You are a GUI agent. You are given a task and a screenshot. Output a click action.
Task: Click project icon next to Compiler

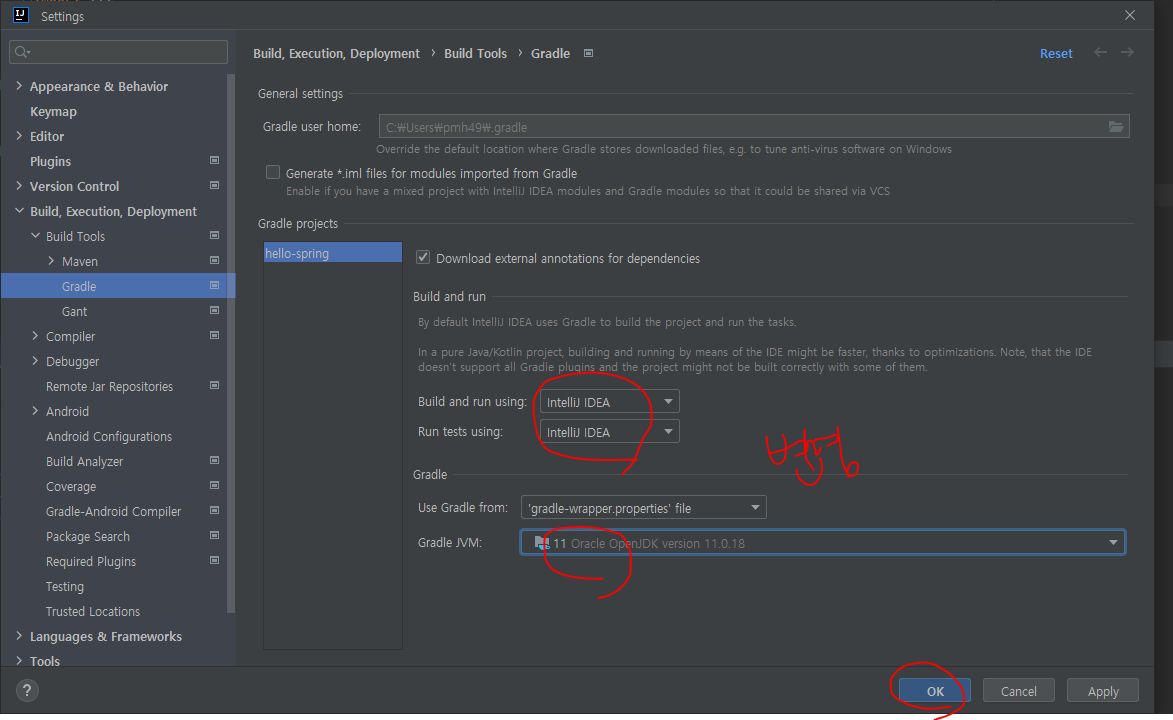click(x=215, y=335)
